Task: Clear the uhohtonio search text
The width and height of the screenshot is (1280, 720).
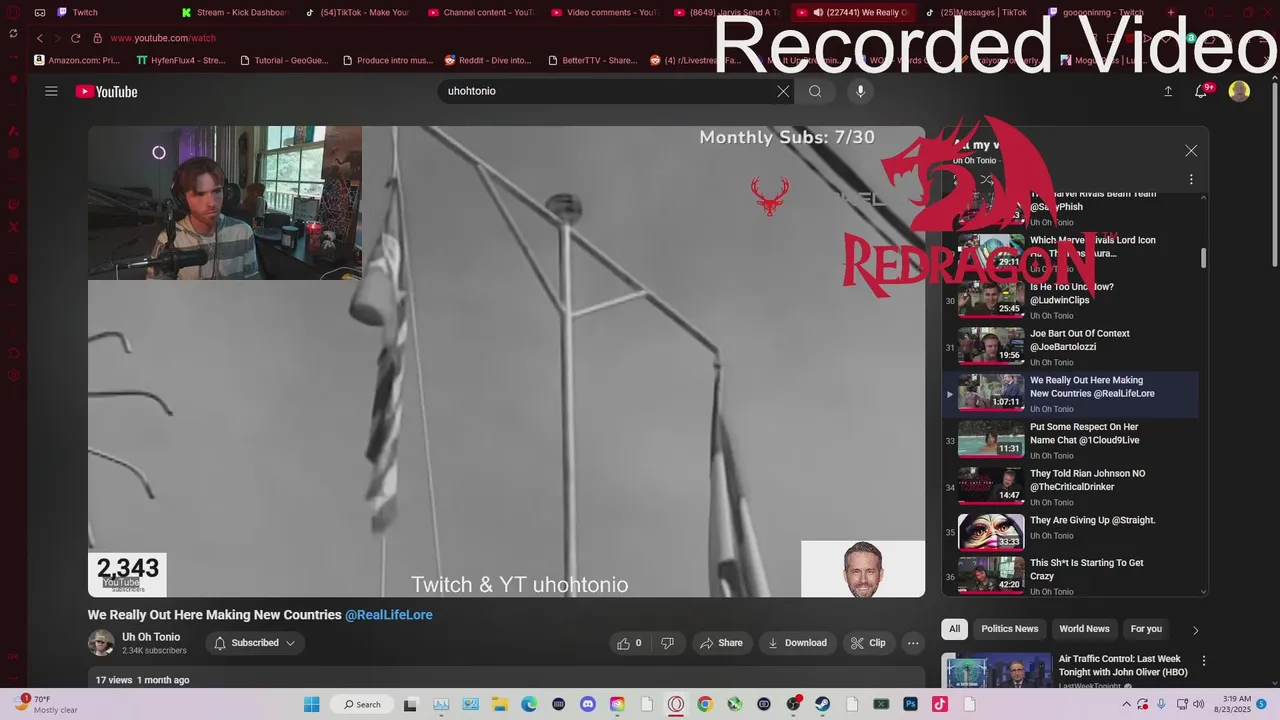Action: click(783, 91)
